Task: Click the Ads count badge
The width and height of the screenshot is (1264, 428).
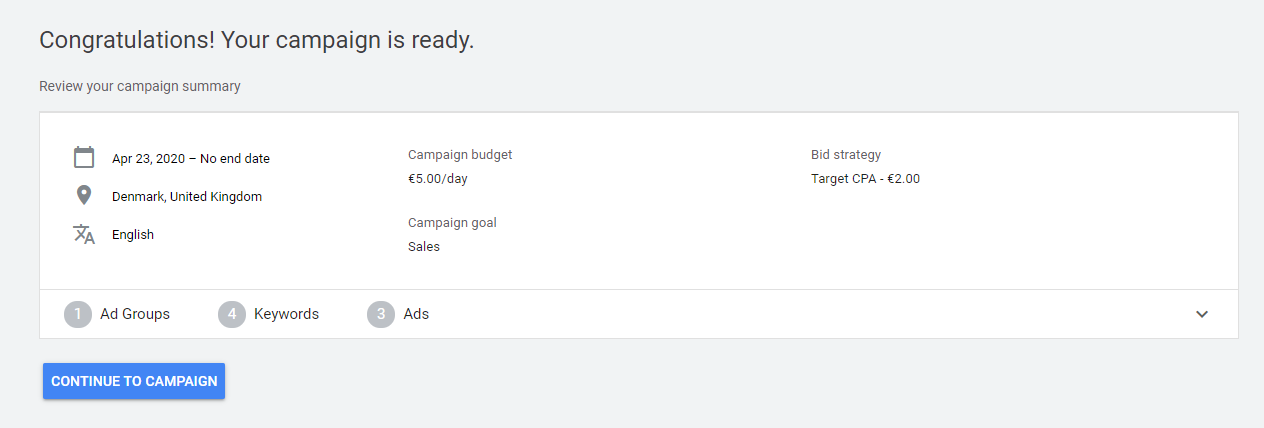Action: coord(381,314)
